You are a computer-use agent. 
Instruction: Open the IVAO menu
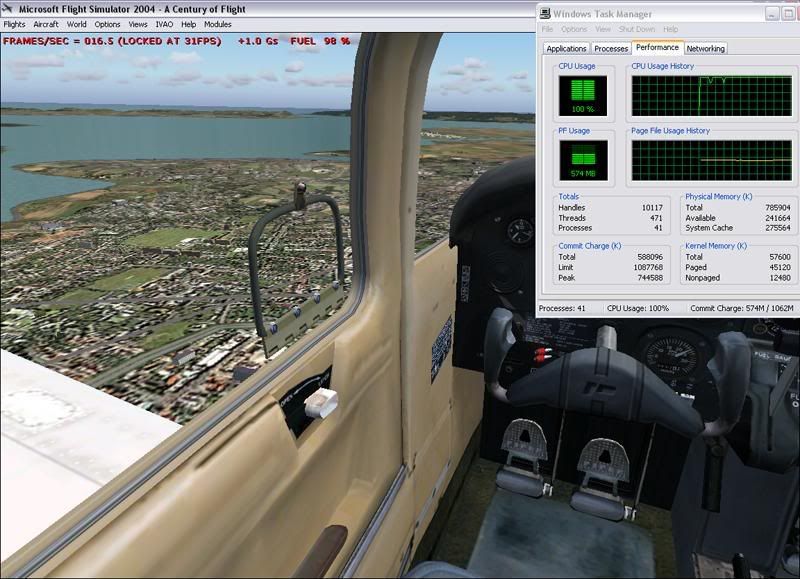(165, 24)
